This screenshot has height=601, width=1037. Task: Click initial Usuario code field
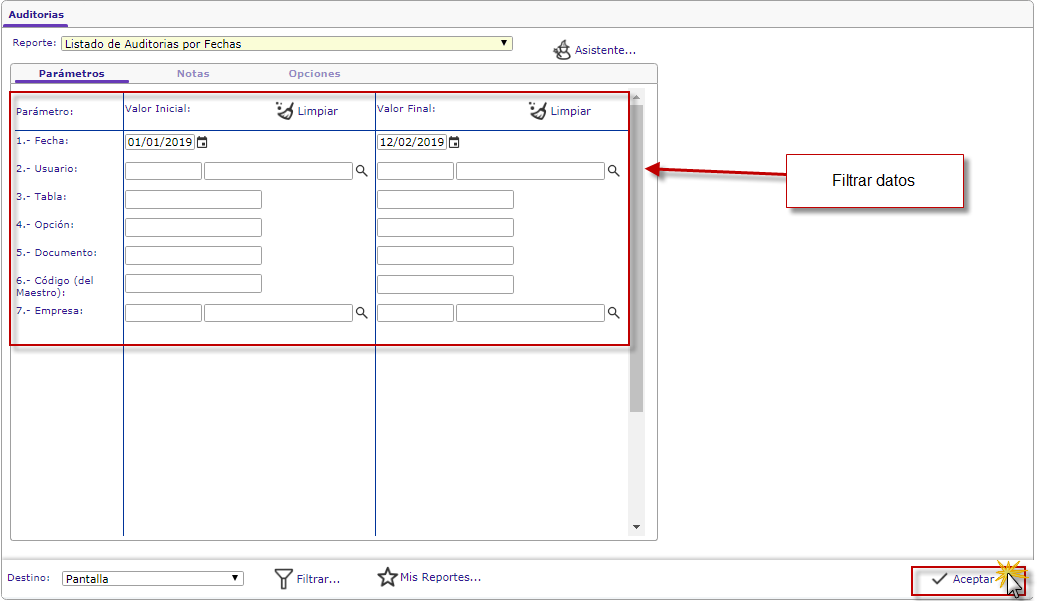click(x=163, y=171)
